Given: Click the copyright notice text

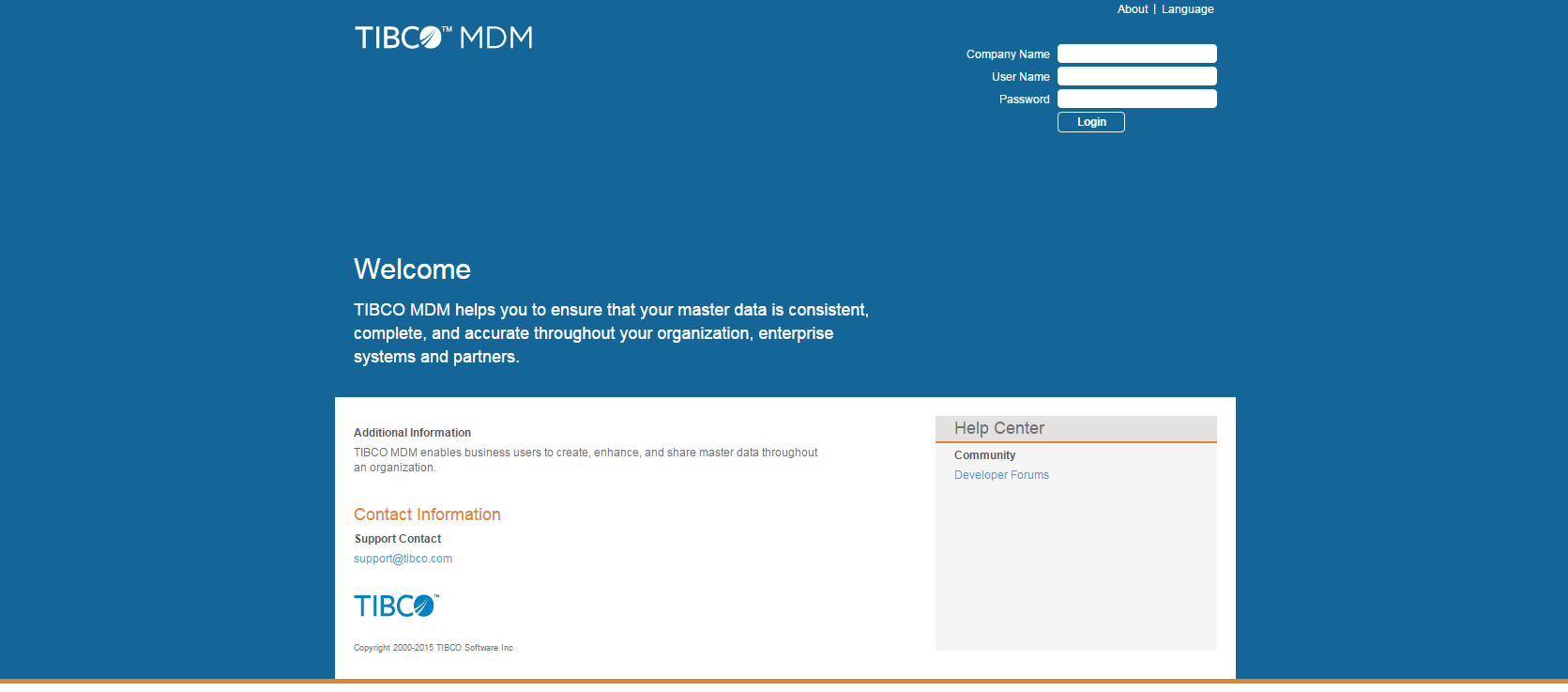Looking at the screenshot, I should point(433,648).
